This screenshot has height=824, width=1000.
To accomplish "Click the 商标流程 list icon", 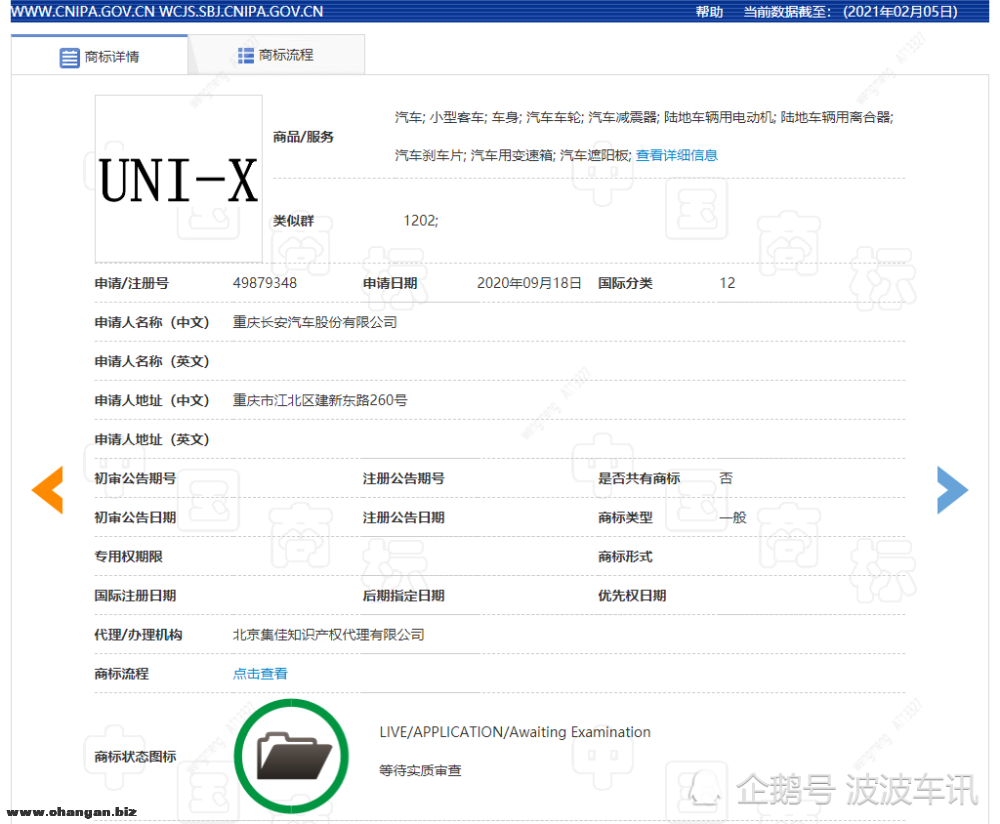I will point(246,56).
